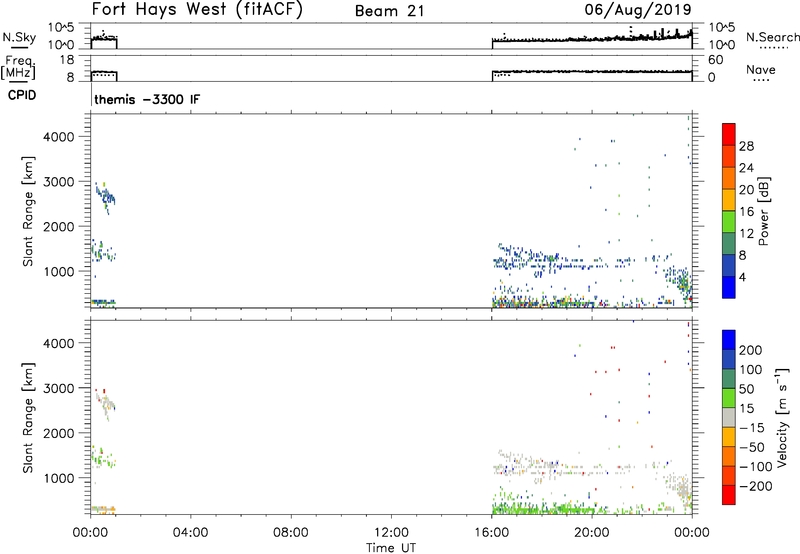Click the "-15" velocity colorbar label

[752, 428]
